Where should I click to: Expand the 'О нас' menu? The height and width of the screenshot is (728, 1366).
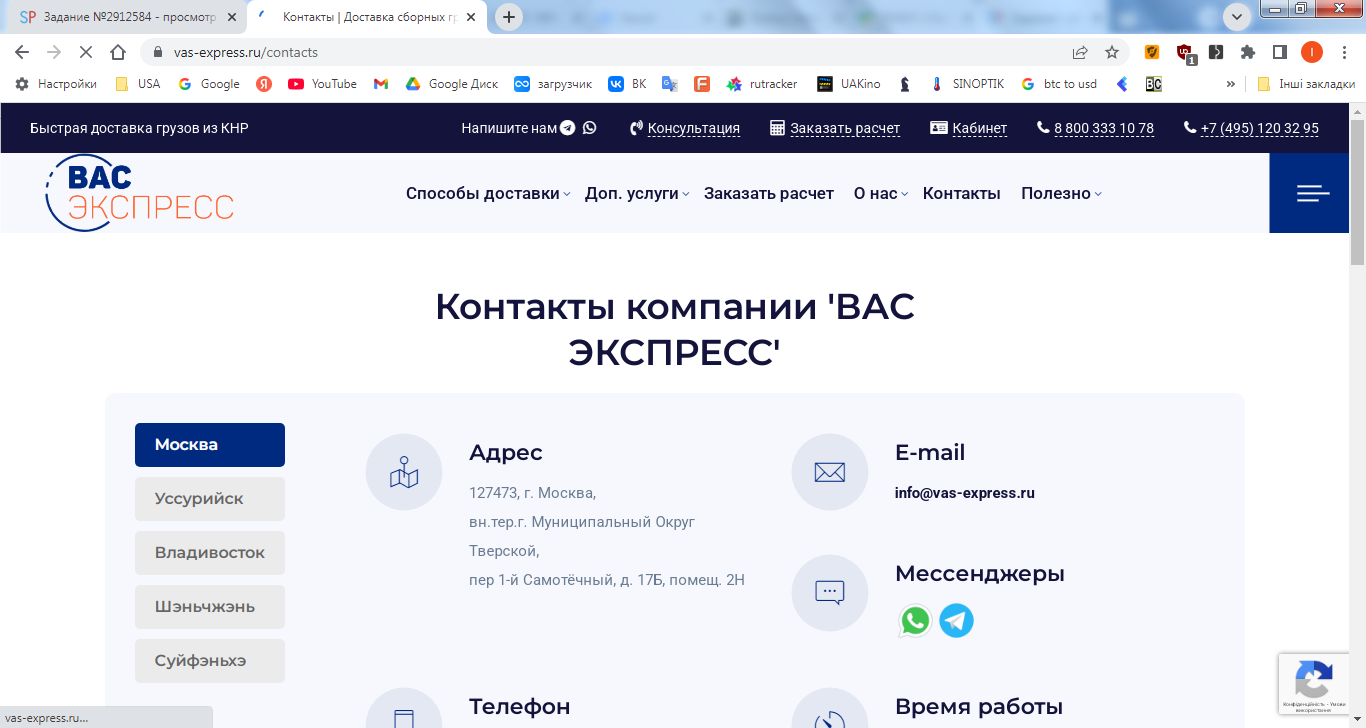pyautogui.click(x=881, y=193)
